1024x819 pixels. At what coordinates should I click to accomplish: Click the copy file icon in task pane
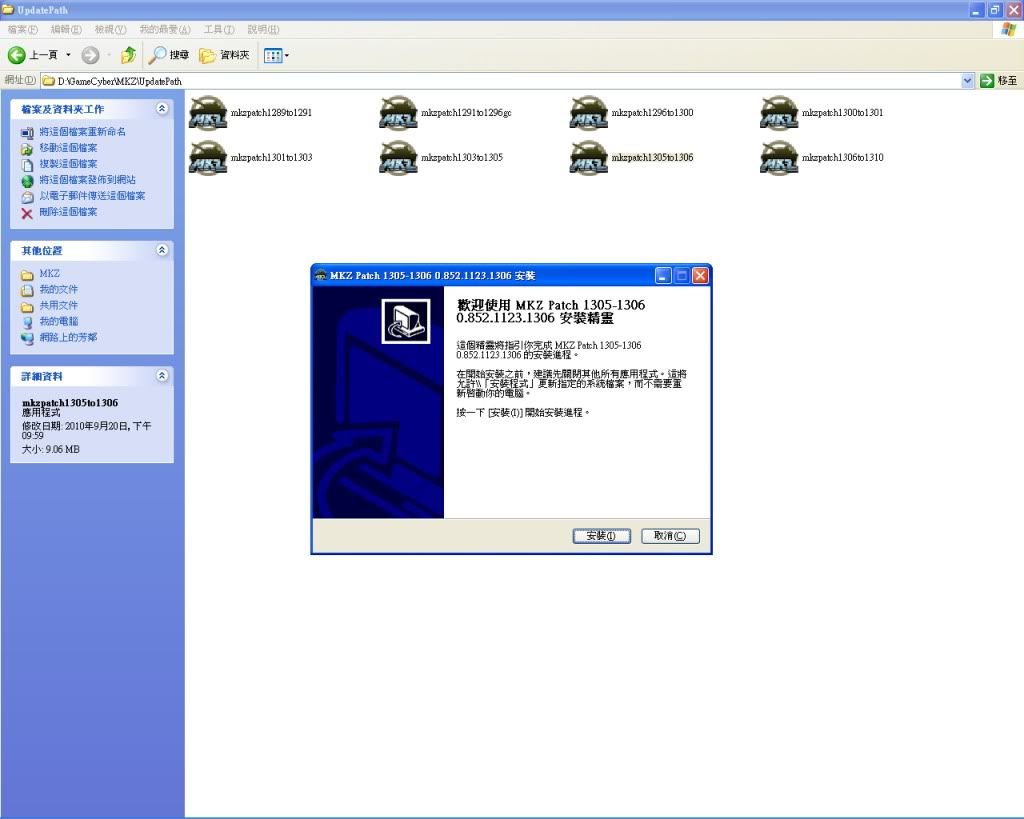(x=27, y=165)
